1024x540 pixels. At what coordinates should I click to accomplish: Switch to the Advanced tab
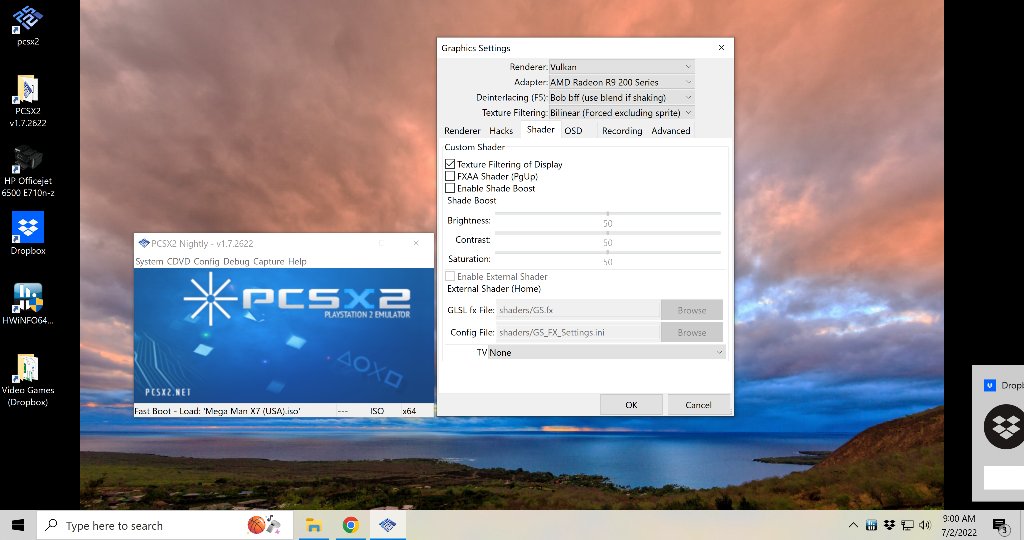pyautogui.click(x=671, y=131)
